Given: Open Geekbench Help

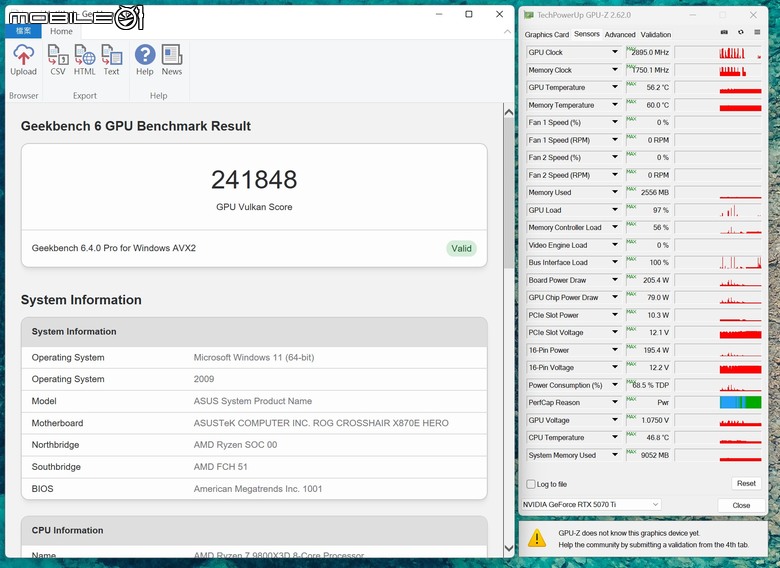Looking at the screenshot, I should pyautogui.click(x=145, y=60).
